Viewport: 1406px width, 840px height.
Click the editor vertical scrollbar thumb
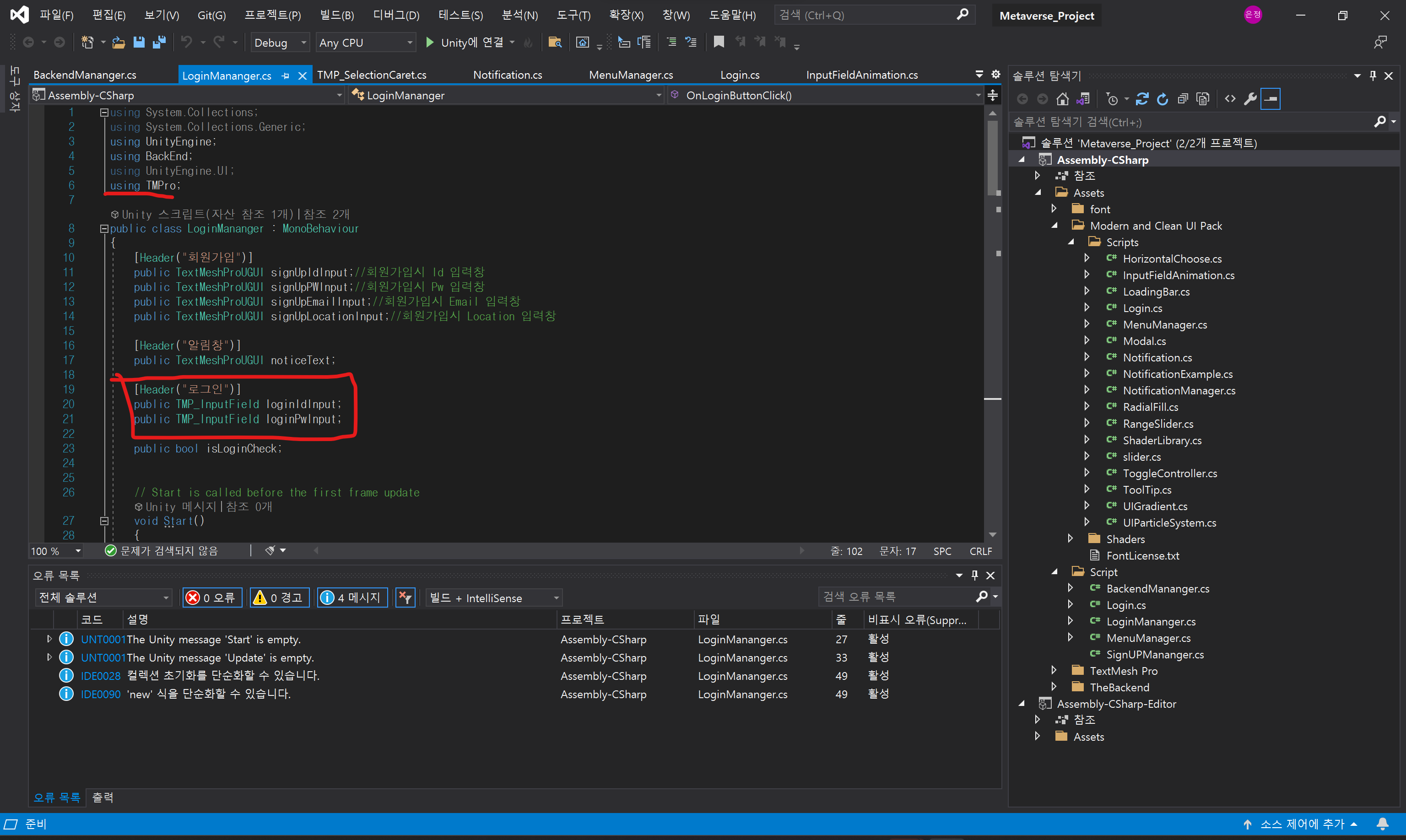[992, 158]
